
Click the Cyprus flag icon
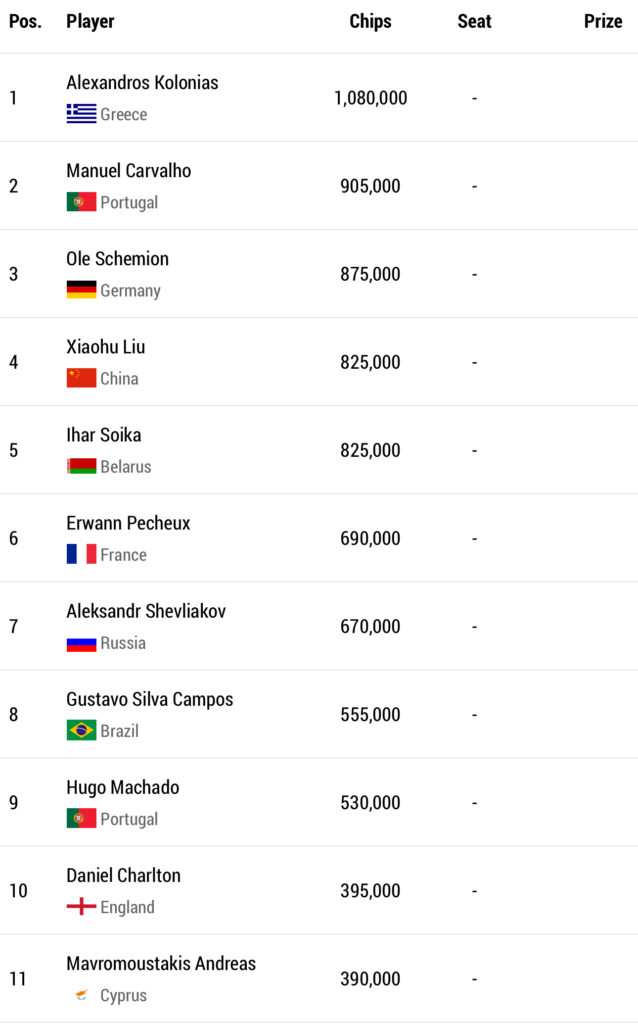(x=81, y=995)
